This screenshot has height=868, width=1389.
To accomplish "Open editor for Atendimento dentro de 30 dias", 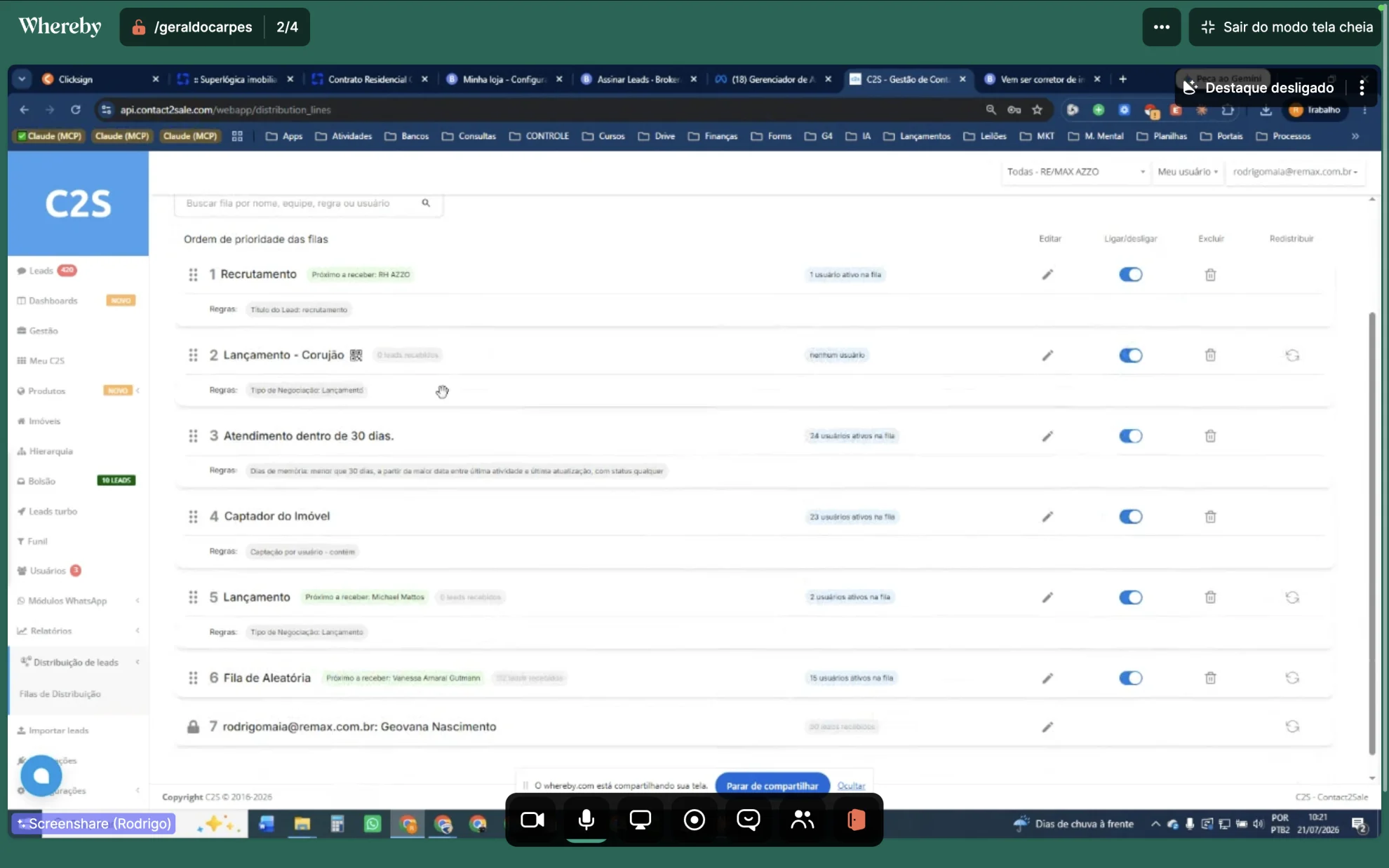I will coord(1047,436).
